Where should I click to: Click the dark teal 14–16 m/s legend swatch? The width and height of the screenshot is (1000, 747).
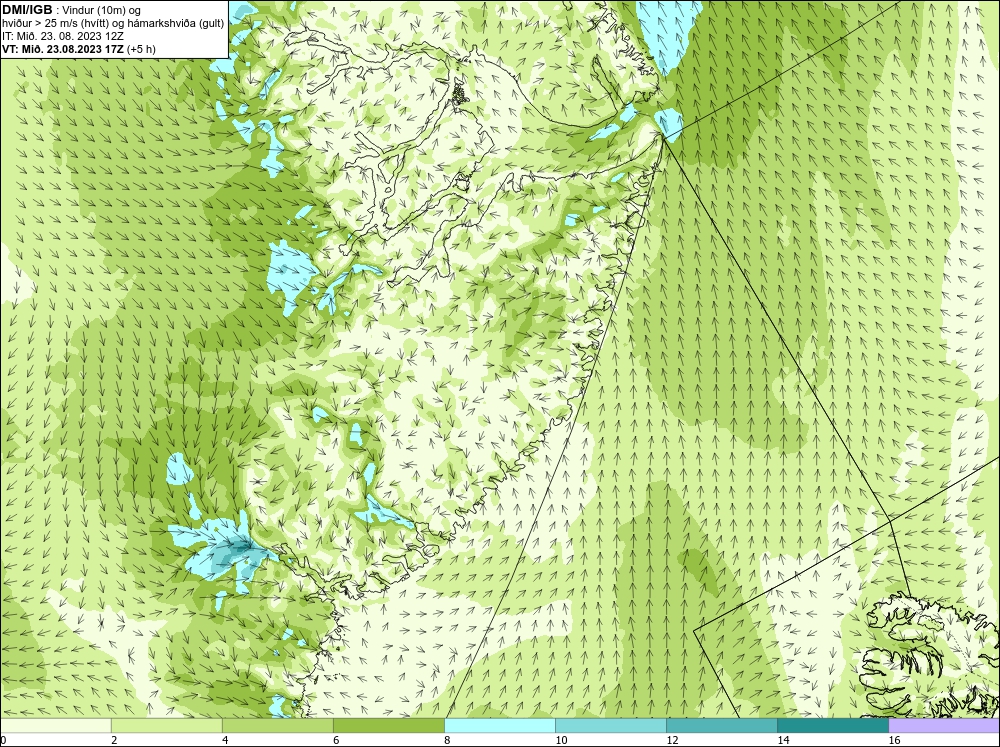point(832,726)
